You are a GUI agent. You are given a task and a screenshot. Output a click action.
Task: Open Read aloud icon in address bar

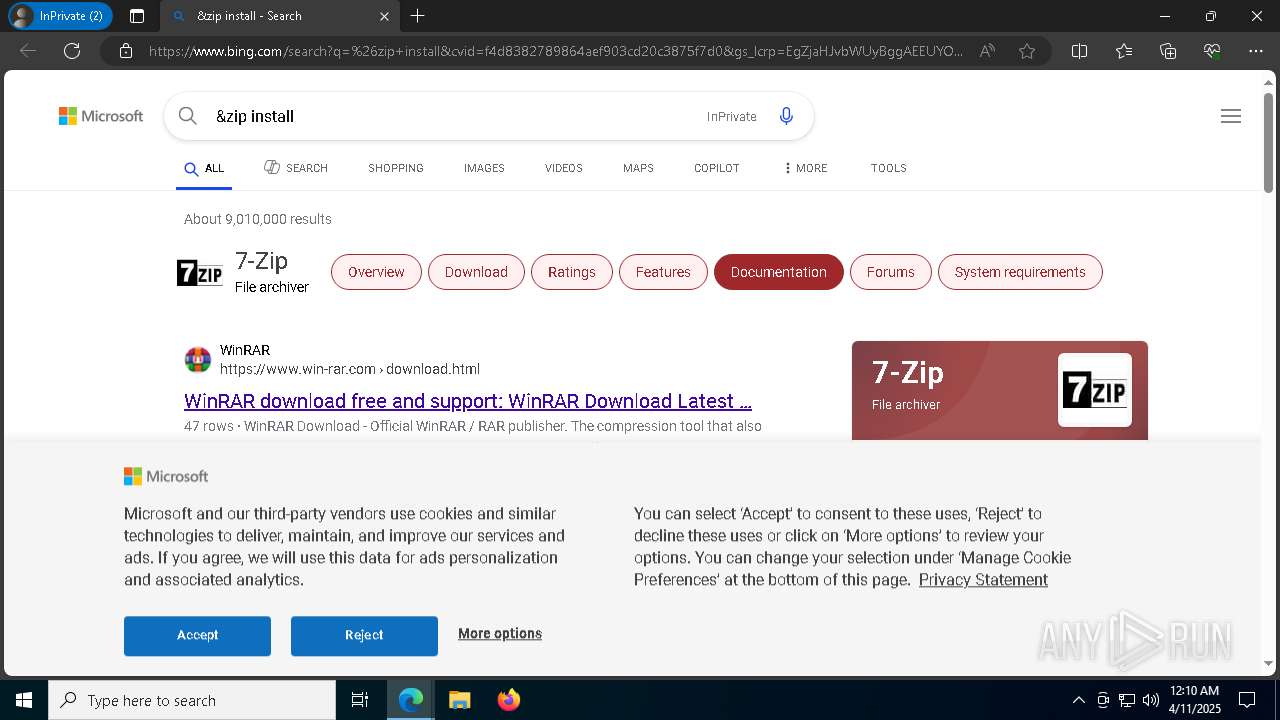(987, 51)
